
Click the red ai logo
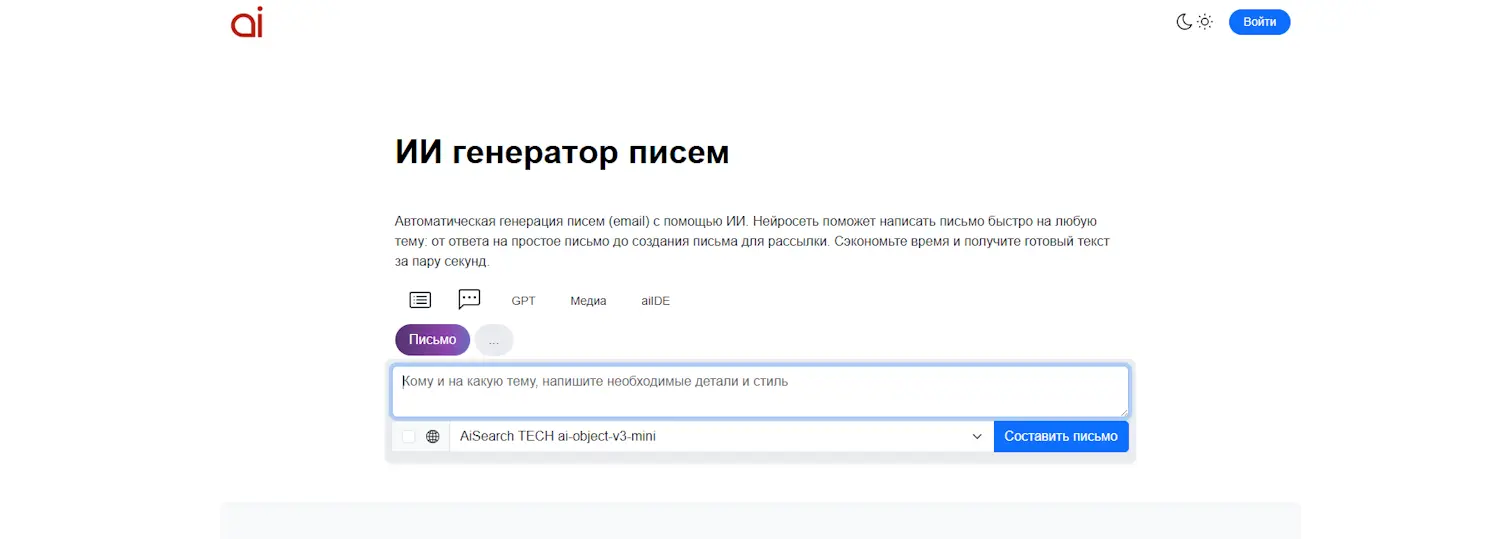247,22
